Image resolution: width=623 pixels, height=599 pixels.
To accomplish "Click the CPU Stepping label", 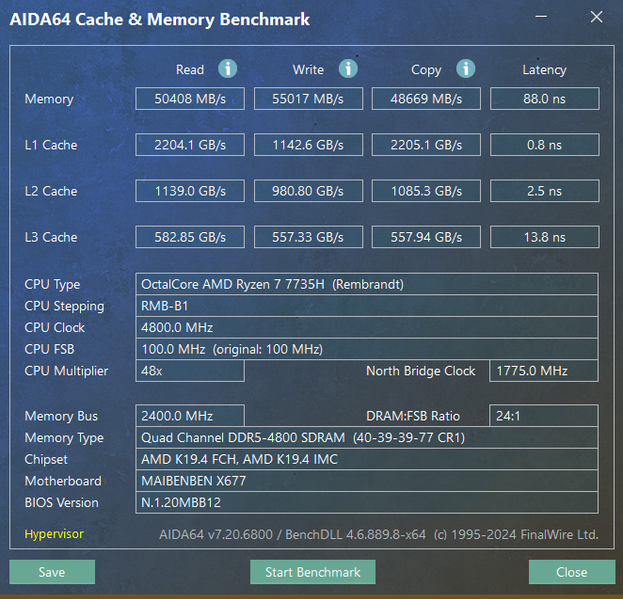I will click(64, 306).
